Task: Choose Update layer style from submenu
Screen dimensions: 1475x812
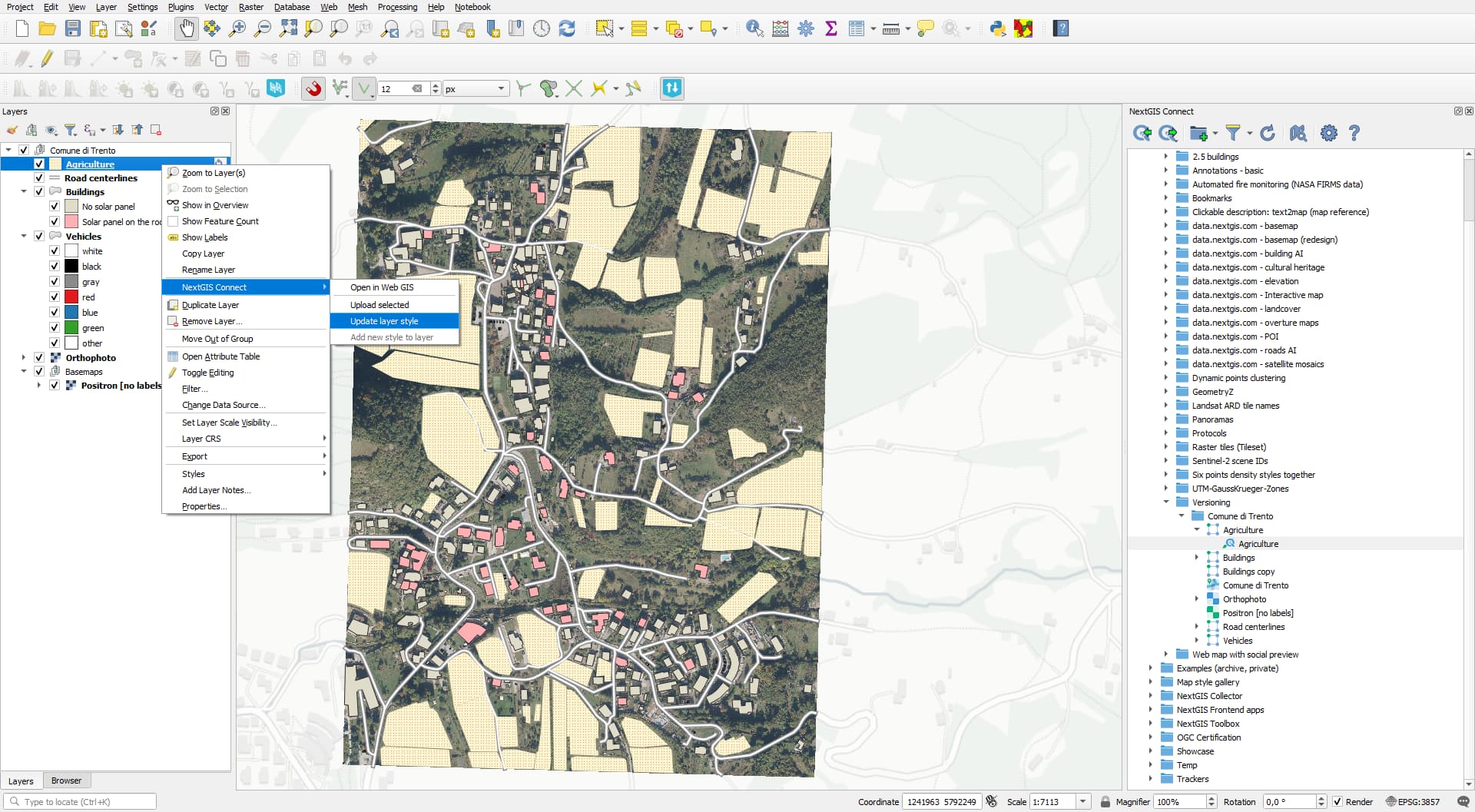Action: pyautogui.click(x=384, y=321)
